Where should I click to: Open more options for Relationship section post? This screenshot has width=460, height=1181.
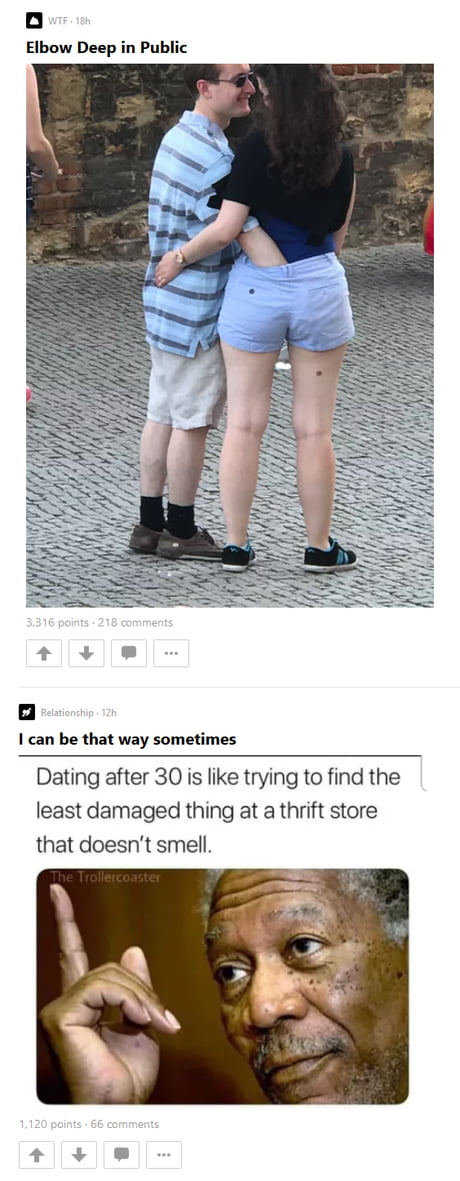coord(163,1155)
